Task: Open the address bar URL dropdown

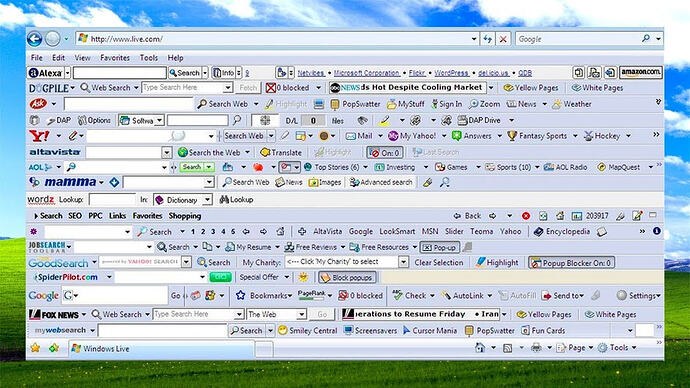Action: click(474, 39)
